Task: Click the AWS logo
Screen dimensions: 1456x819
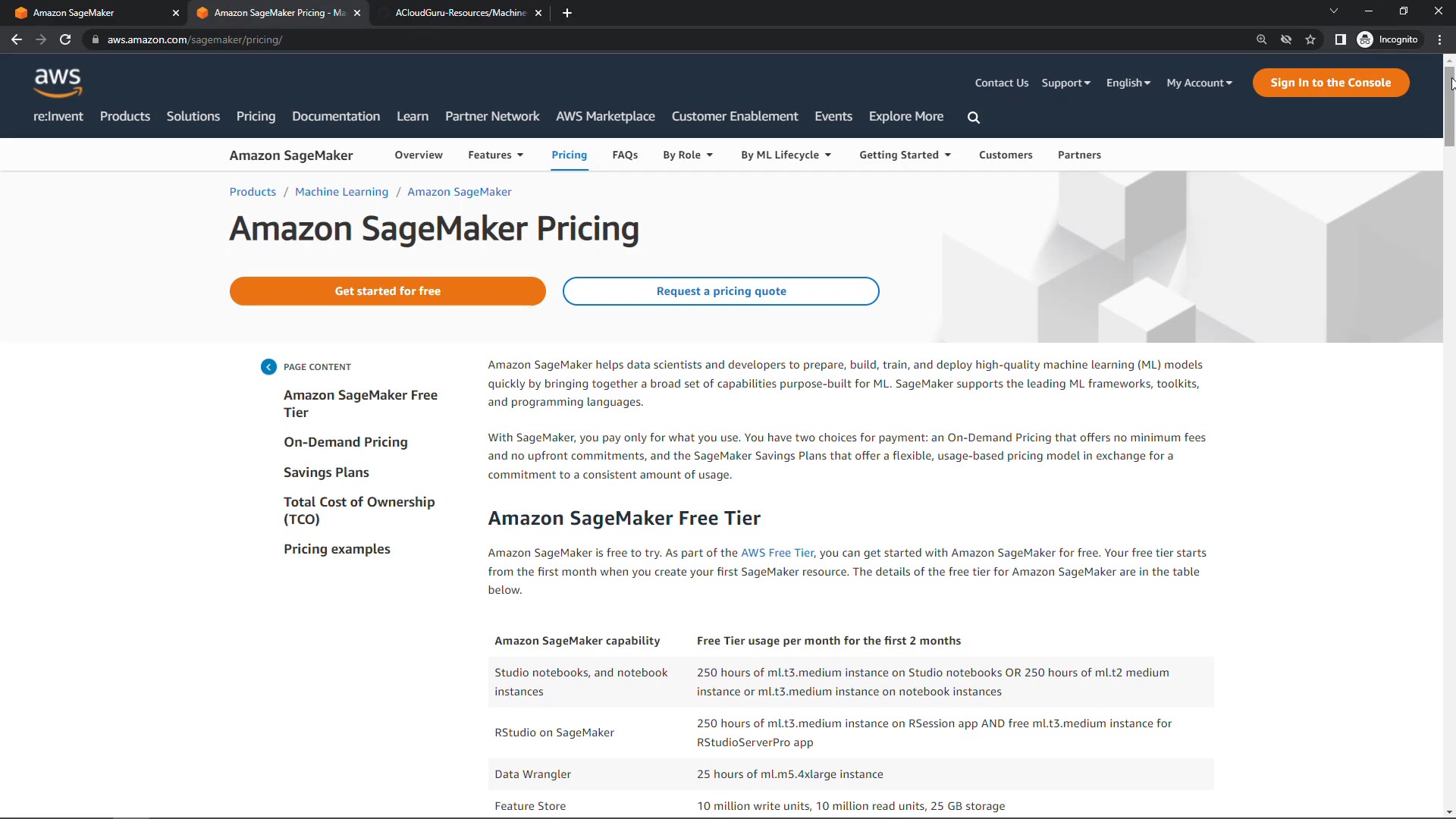Action: pyautogui.click(x=58, y=82)
